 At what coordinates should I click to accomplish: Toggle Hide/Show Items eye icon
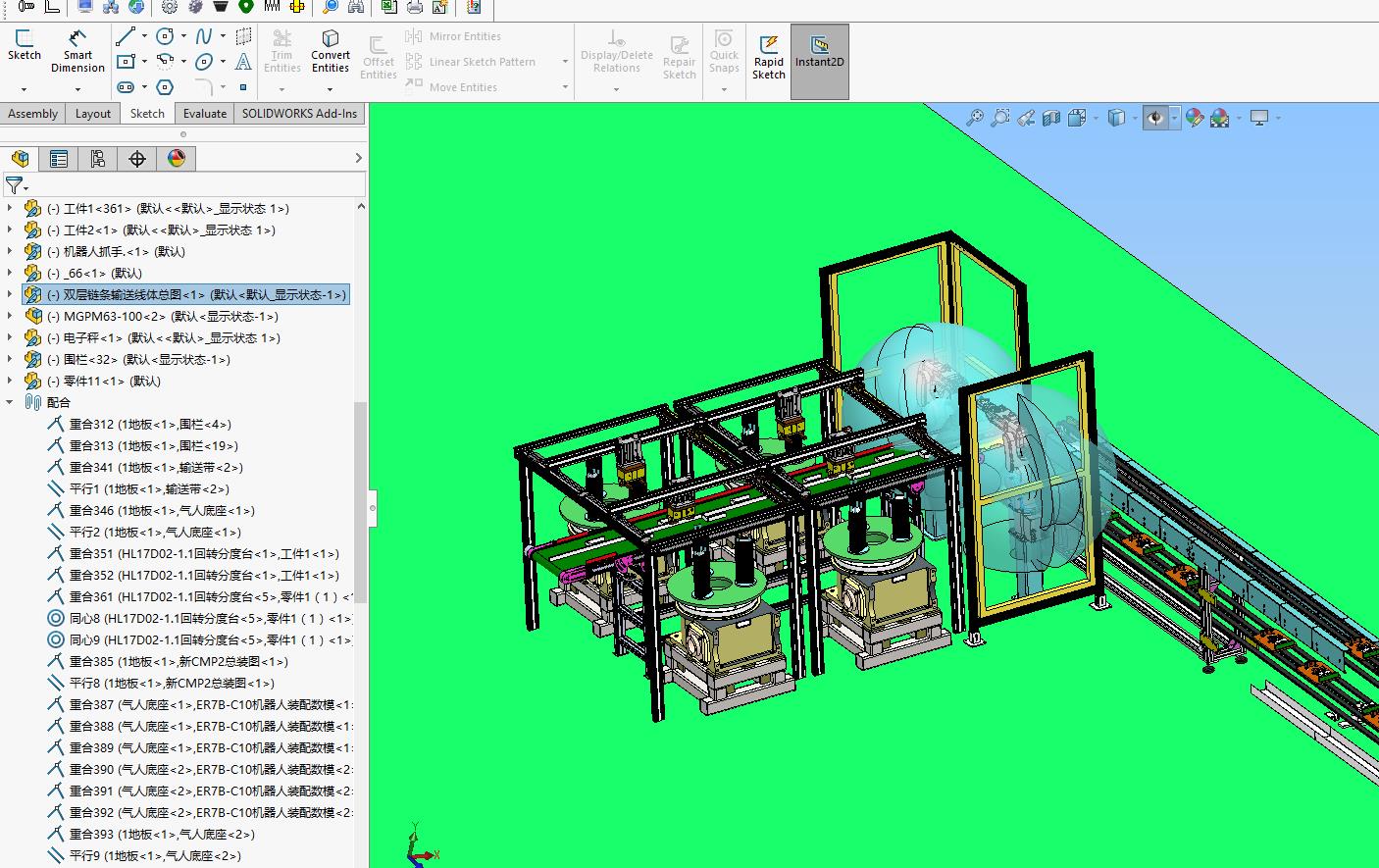[1155, 119]
